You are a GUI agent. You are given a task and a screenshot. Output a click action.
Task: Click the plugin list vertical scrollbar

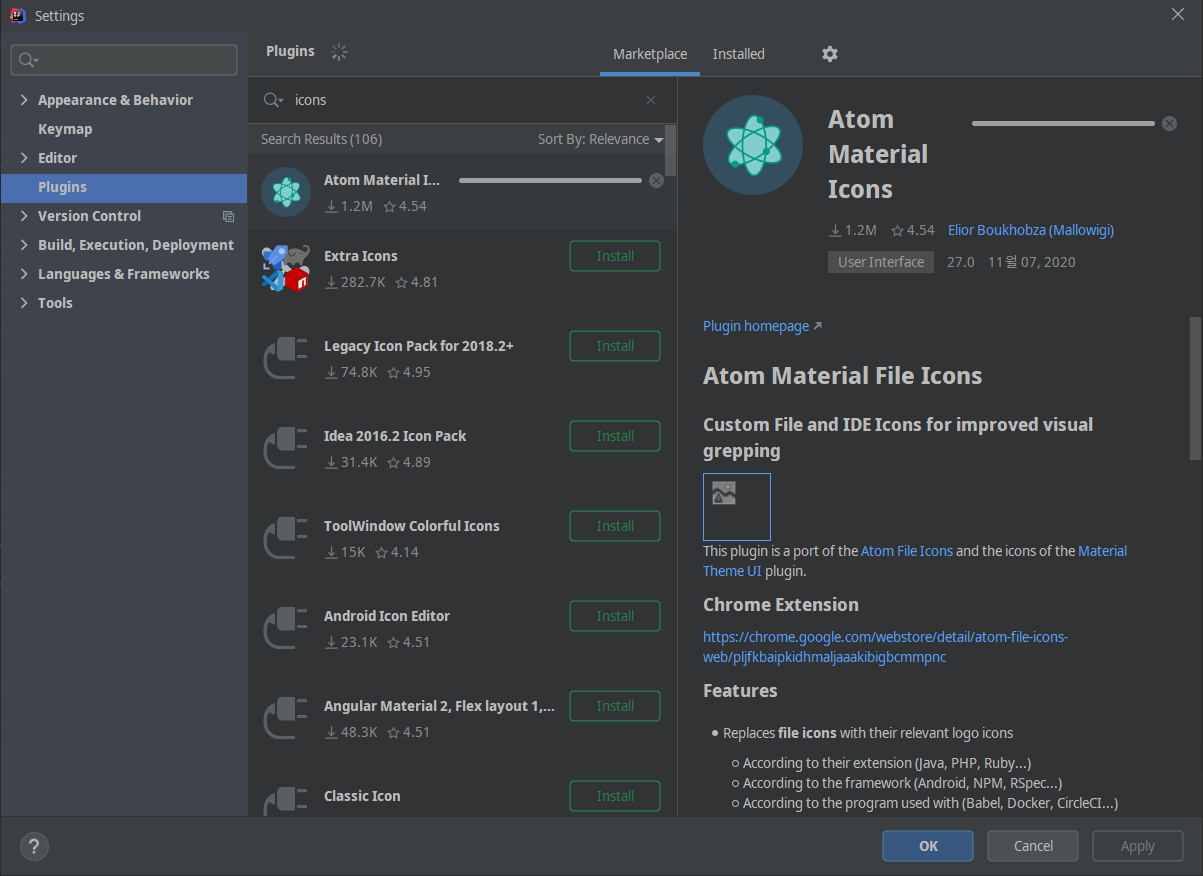tap(671, 150)
